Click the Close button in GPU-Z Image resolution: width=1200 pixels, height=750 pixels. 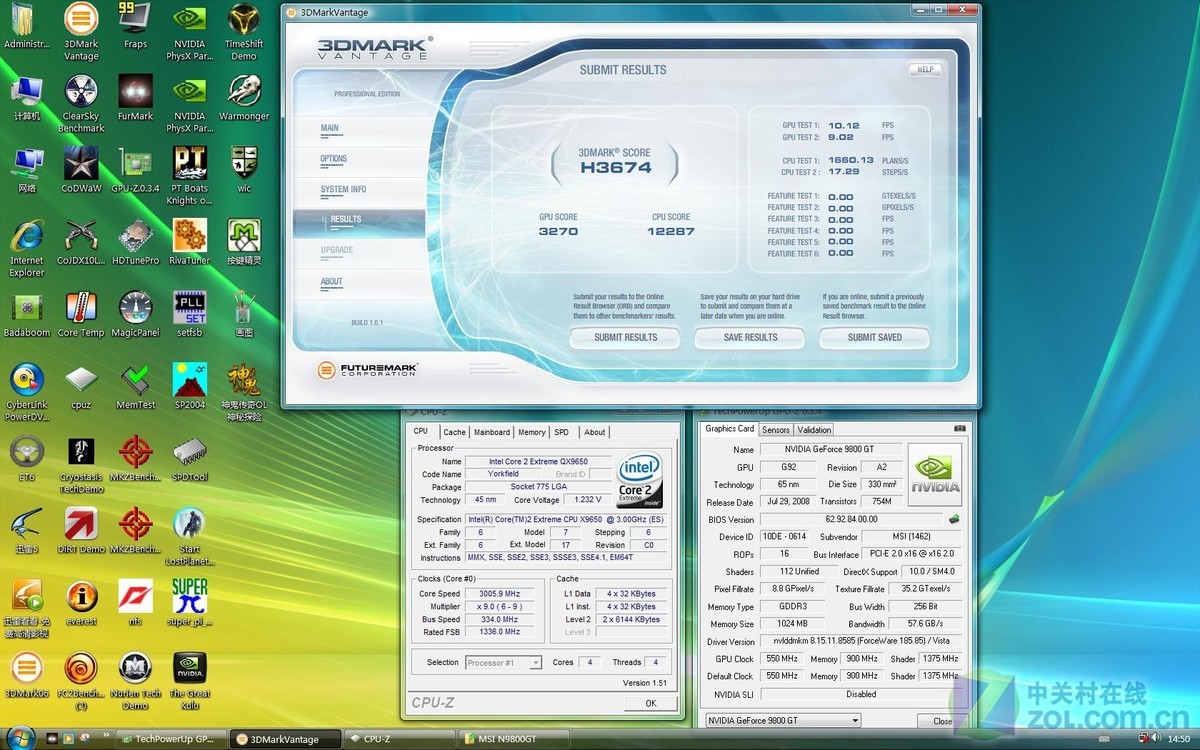942,721
